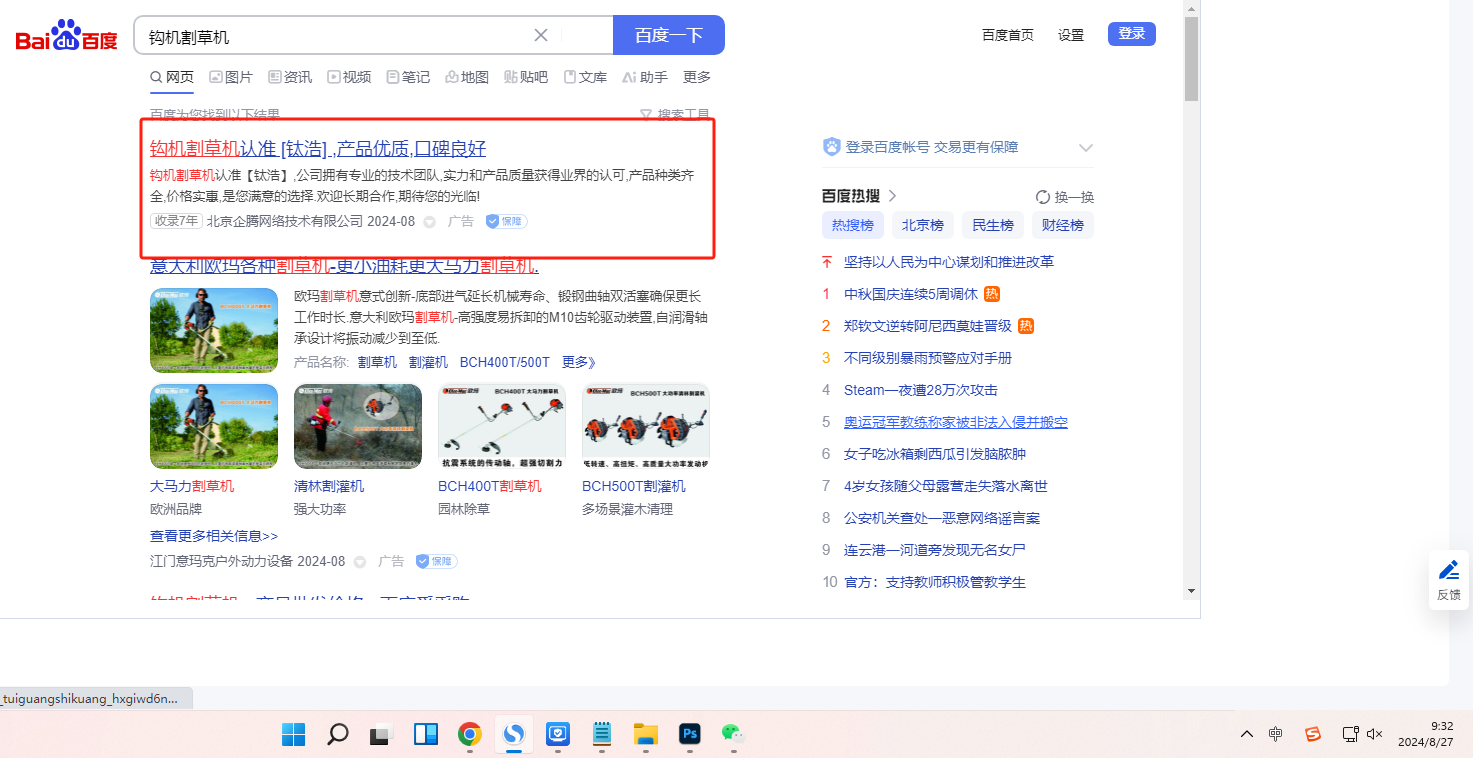Open Google Chrome from the taskbar
The height and width of the screenshot is (758, 1473).
(x=469, y=734)
